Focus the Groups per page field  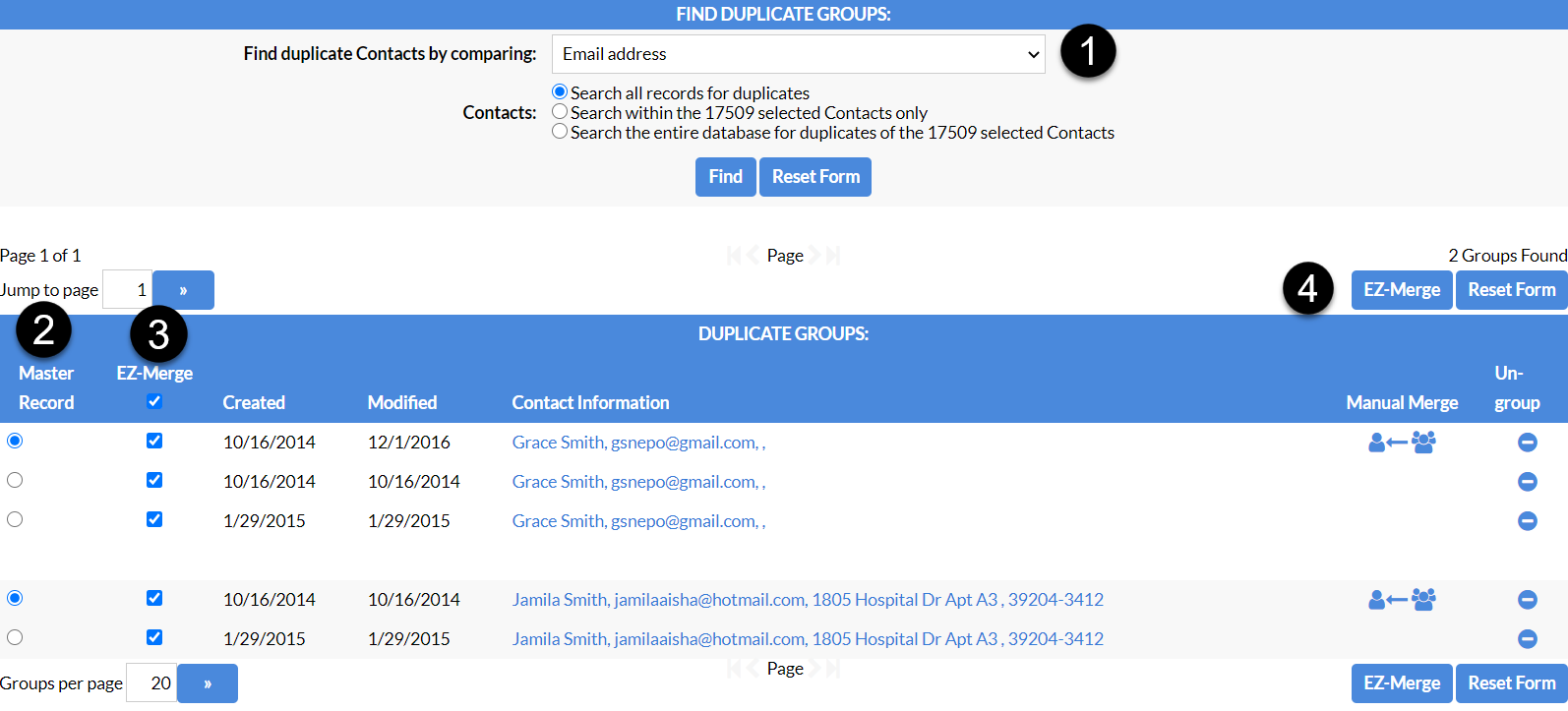coord(151,683)
